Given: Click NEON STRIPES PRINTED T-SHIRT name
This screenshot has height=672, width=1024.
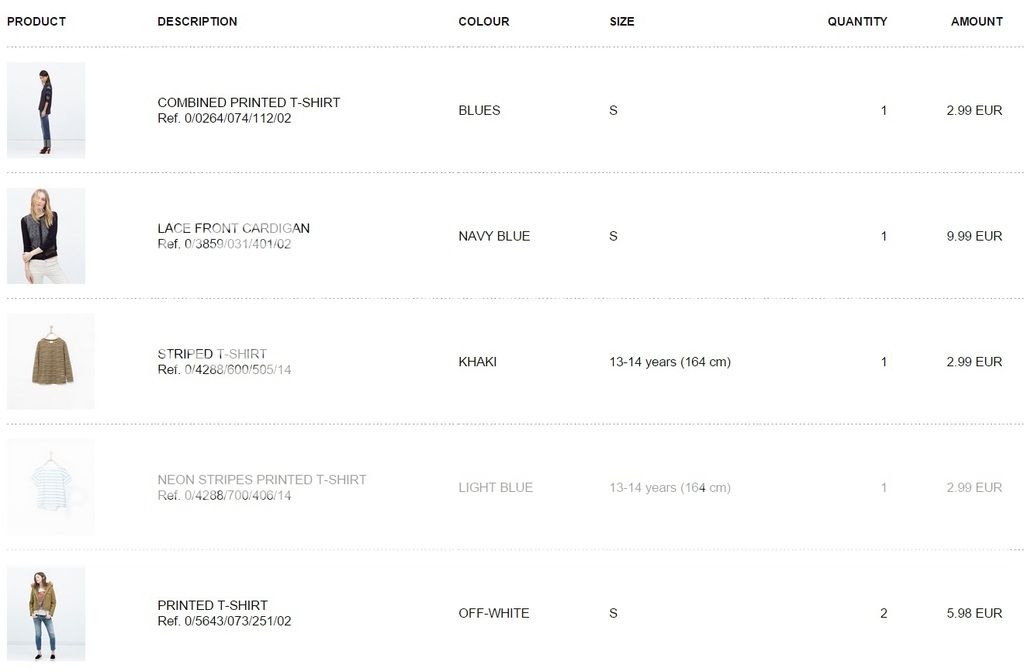Looking at the screenshot, I should click(x=262, y=479).
